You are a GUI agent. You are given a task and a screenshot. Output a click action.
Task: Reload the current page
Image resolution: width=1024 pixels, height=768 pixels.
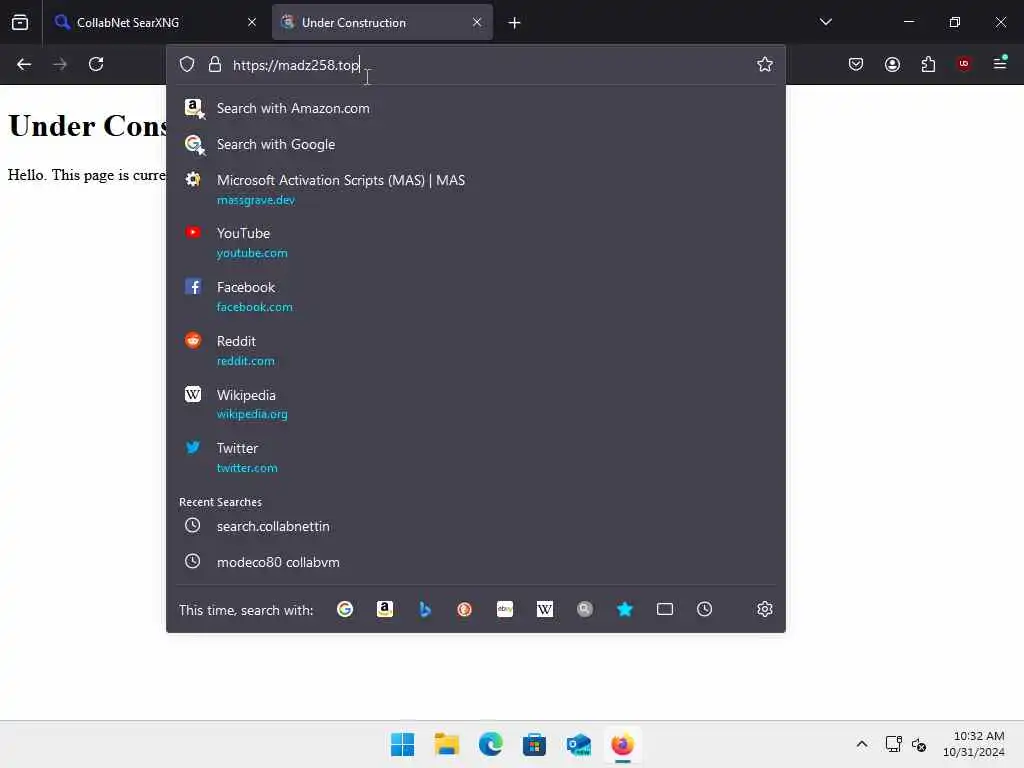pos(96,64)
